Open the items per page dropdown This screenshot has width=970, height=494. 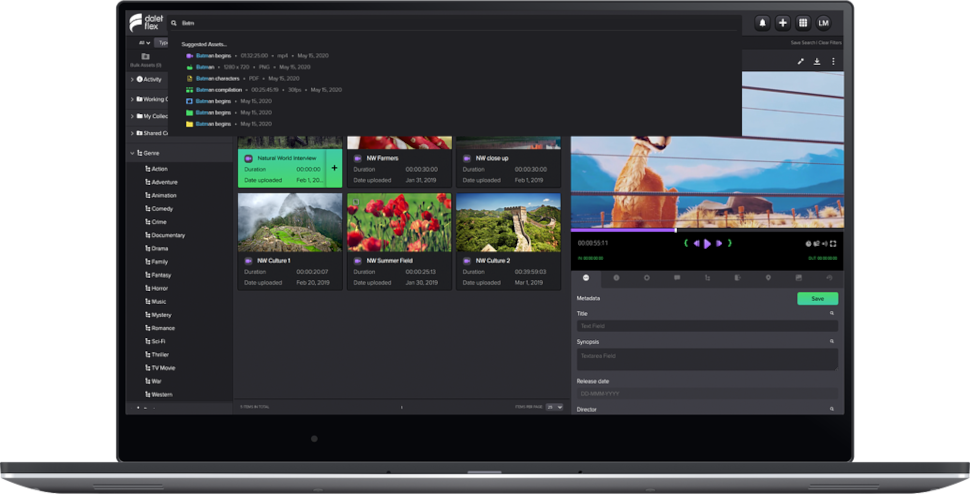[554, 407]
